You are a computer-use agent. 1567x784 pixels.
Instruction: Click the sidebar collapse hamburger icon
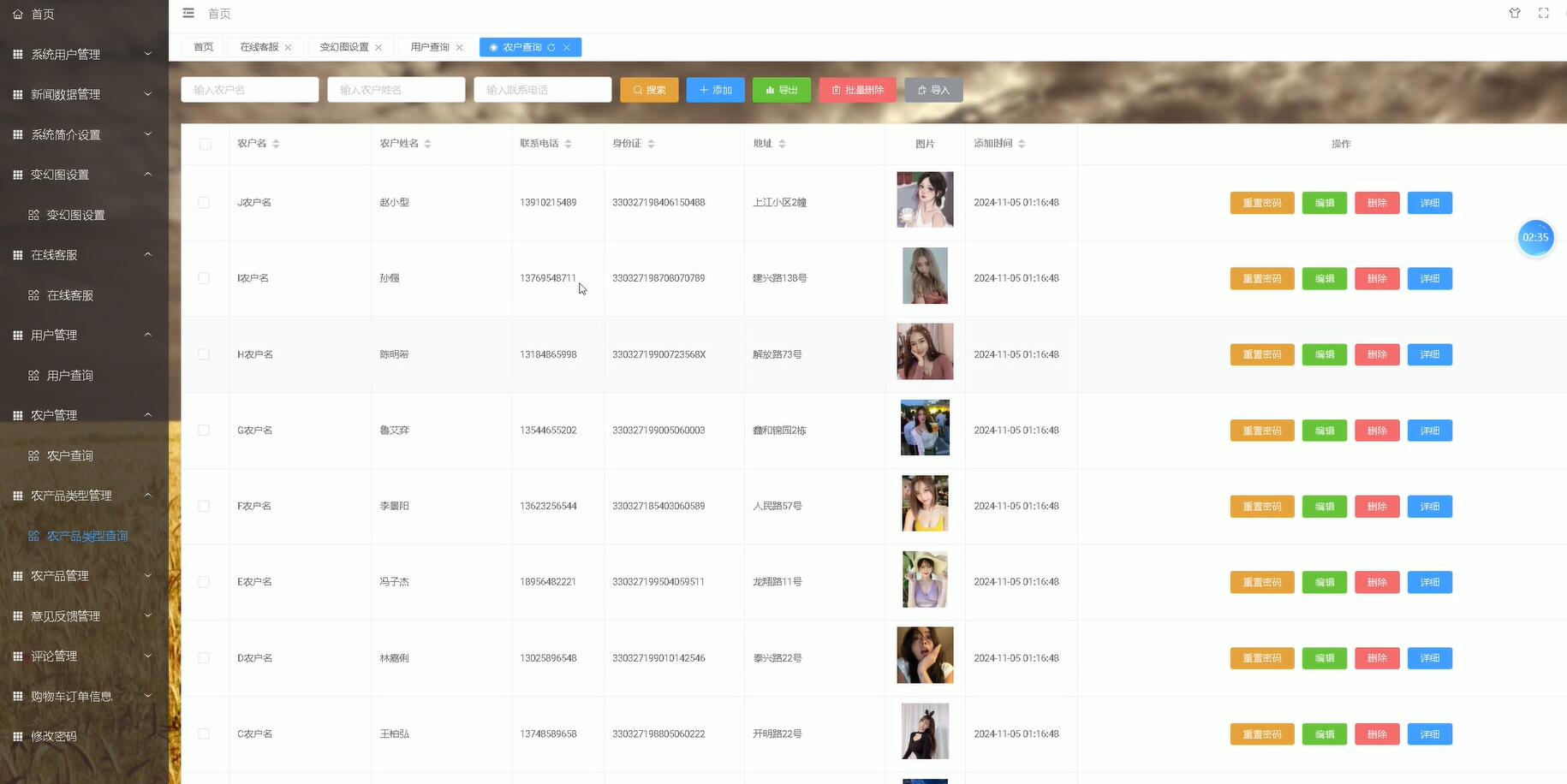(x=188, y=13)
